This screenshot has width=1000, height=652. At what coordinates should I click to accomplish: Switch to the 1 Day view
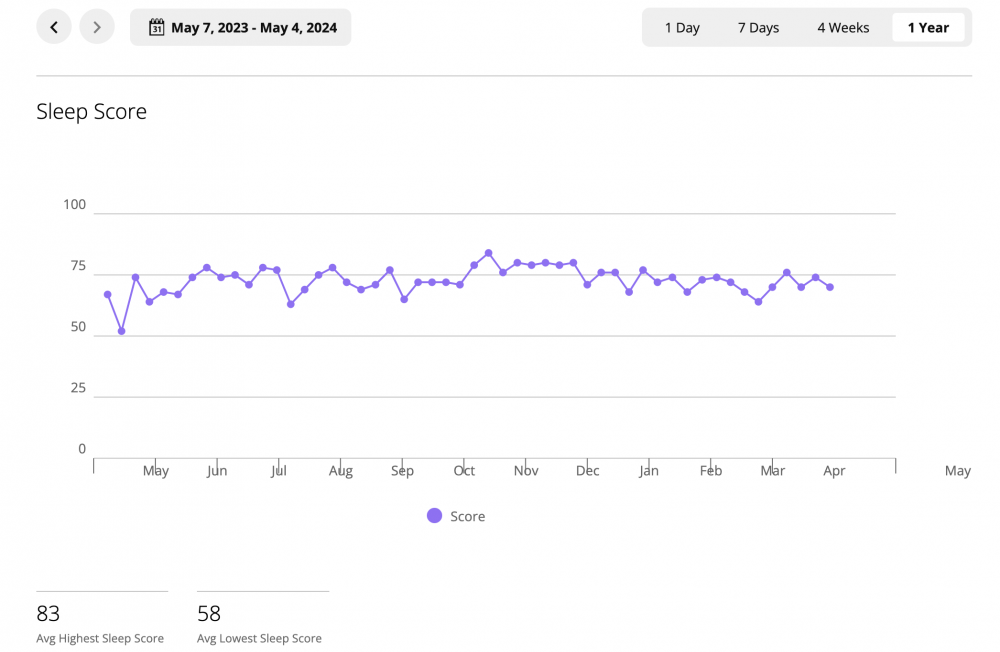coord(682,28)
